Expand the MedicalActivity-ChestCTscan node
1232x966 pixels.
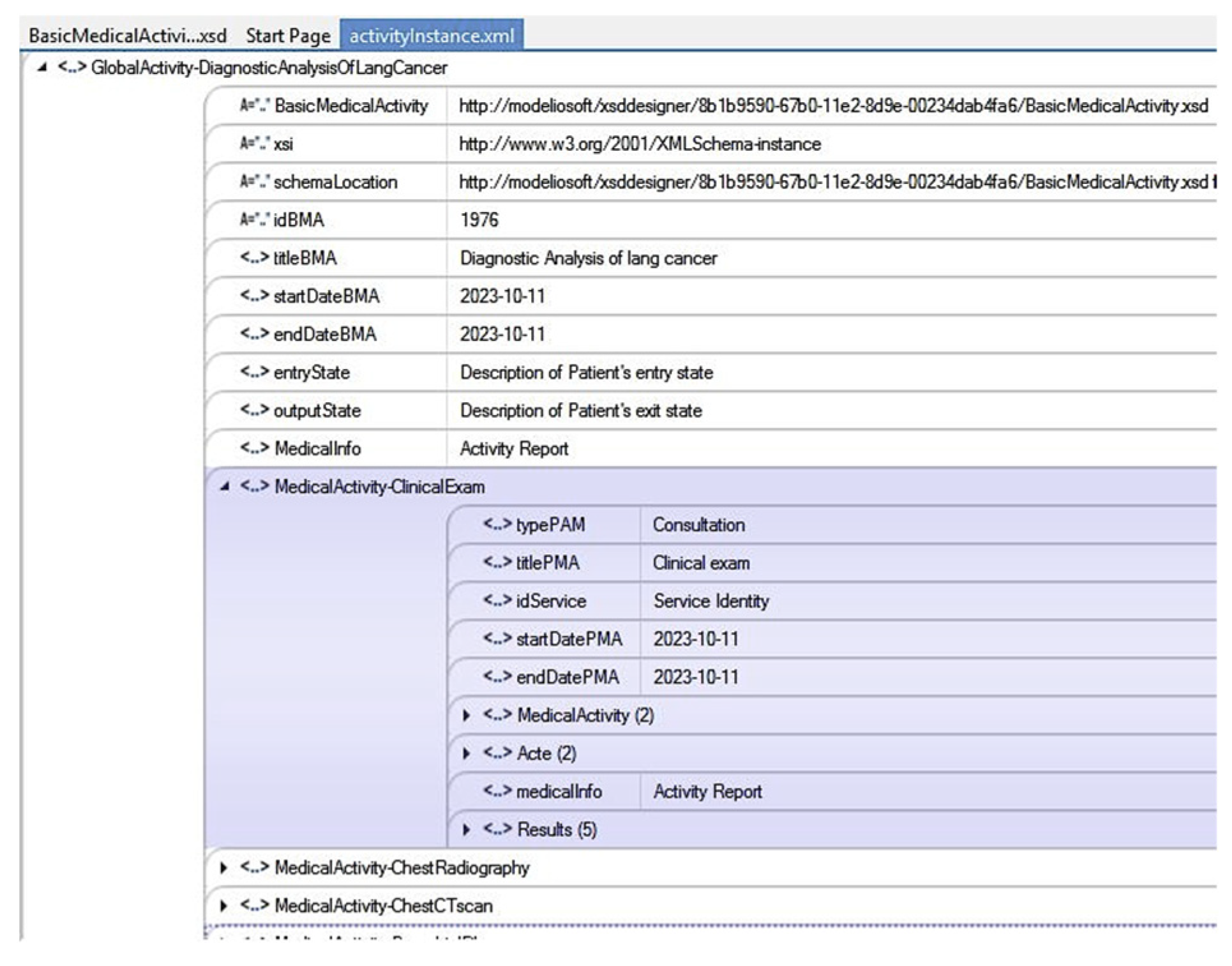pos(223,905)
